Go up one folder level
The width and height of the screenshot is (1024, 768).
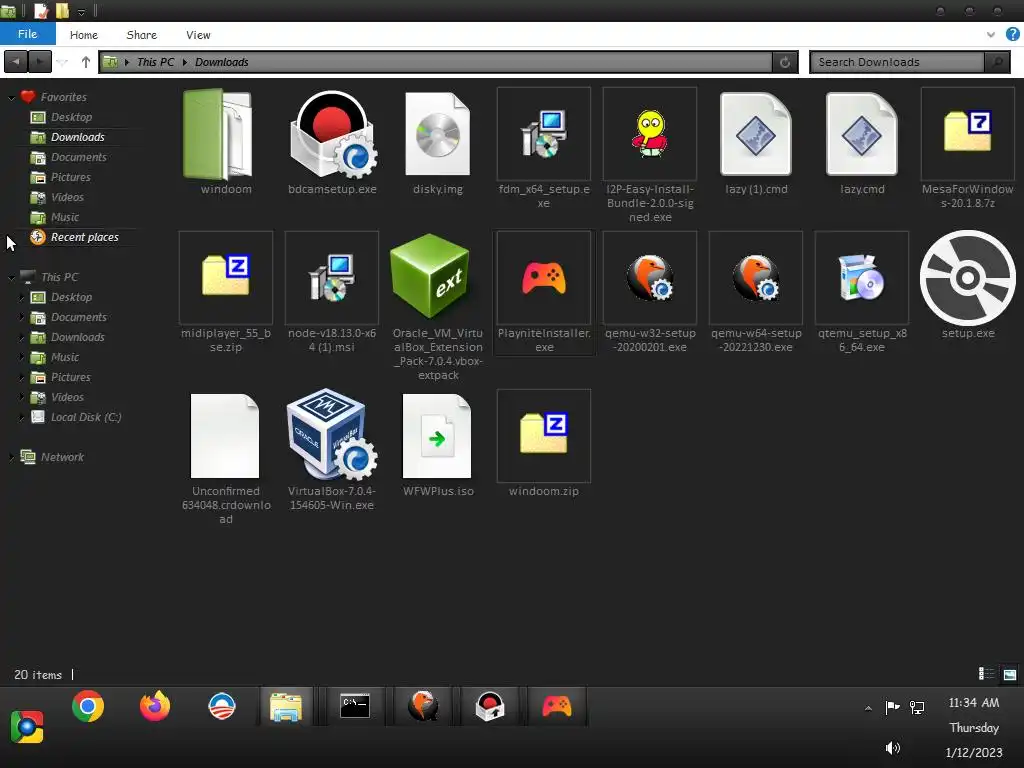[86, 62]
